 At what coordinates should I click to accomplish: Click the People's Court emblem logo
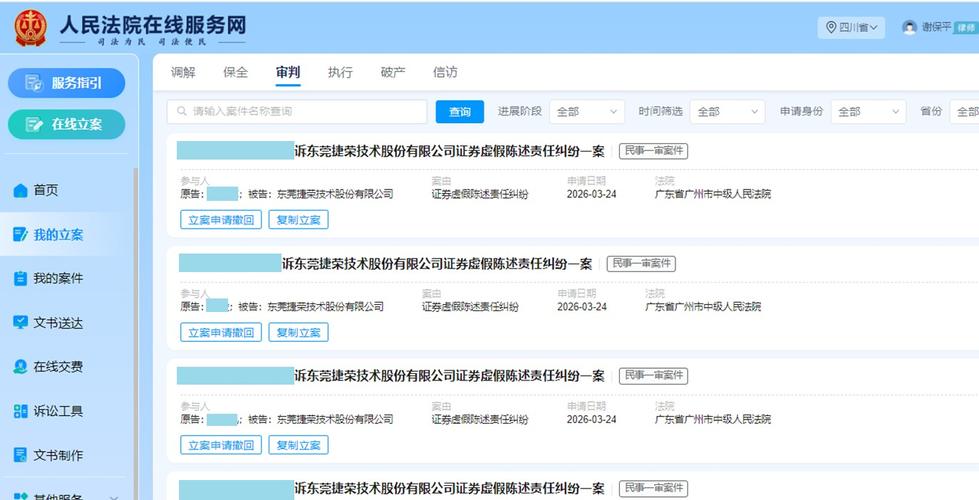coord(30,27)
